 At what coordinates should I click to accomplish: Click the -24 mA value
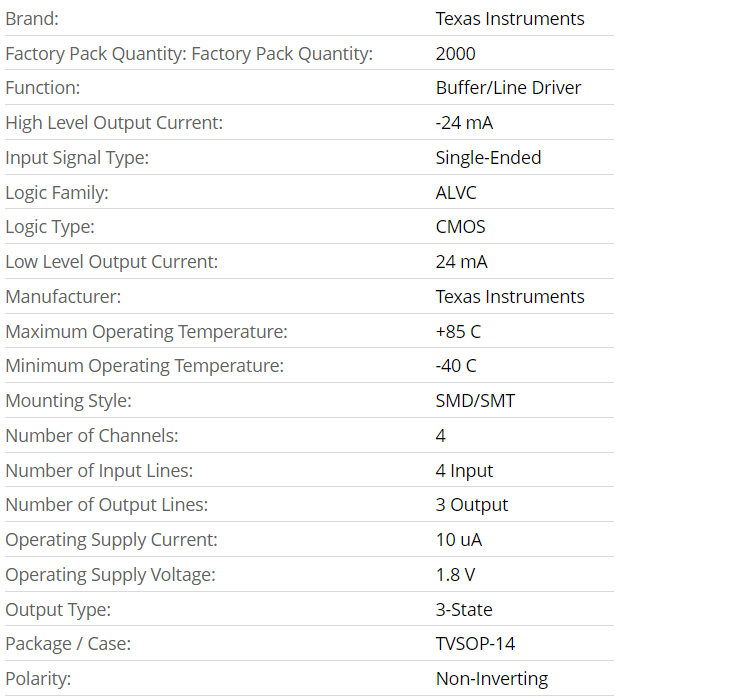tap(464, 123)
